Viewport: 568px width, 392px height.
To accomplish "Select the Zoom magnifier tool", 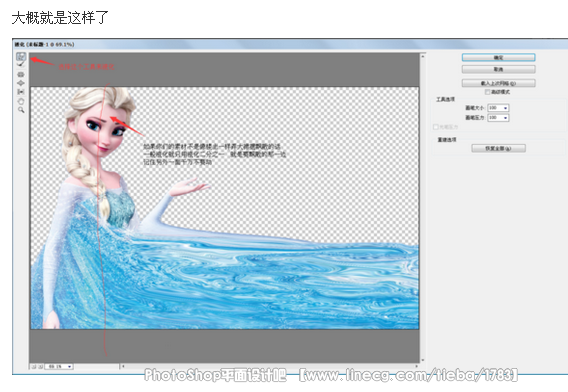I will point(21,109).
